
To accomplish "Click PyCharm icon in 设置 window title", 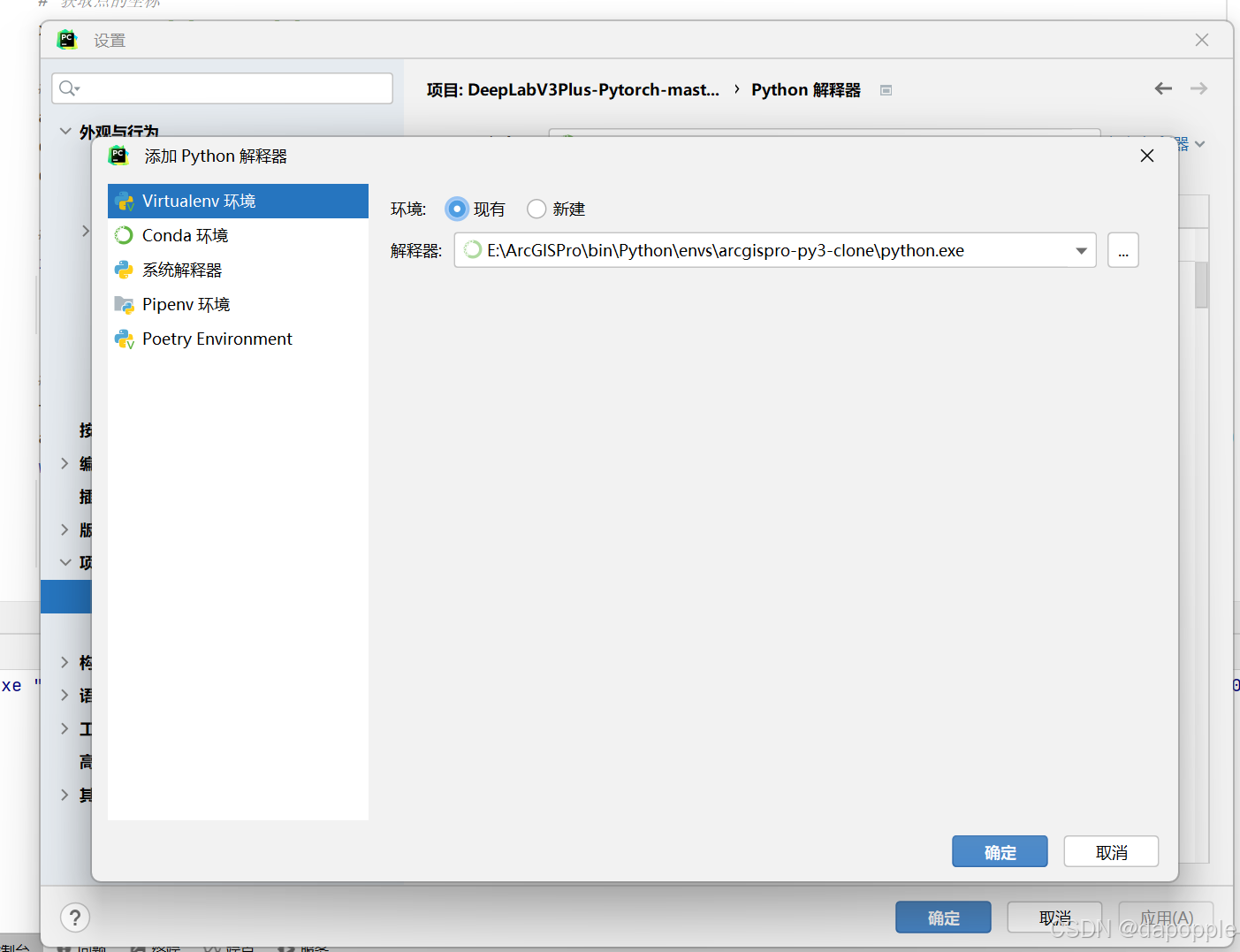I will (67, 40).
